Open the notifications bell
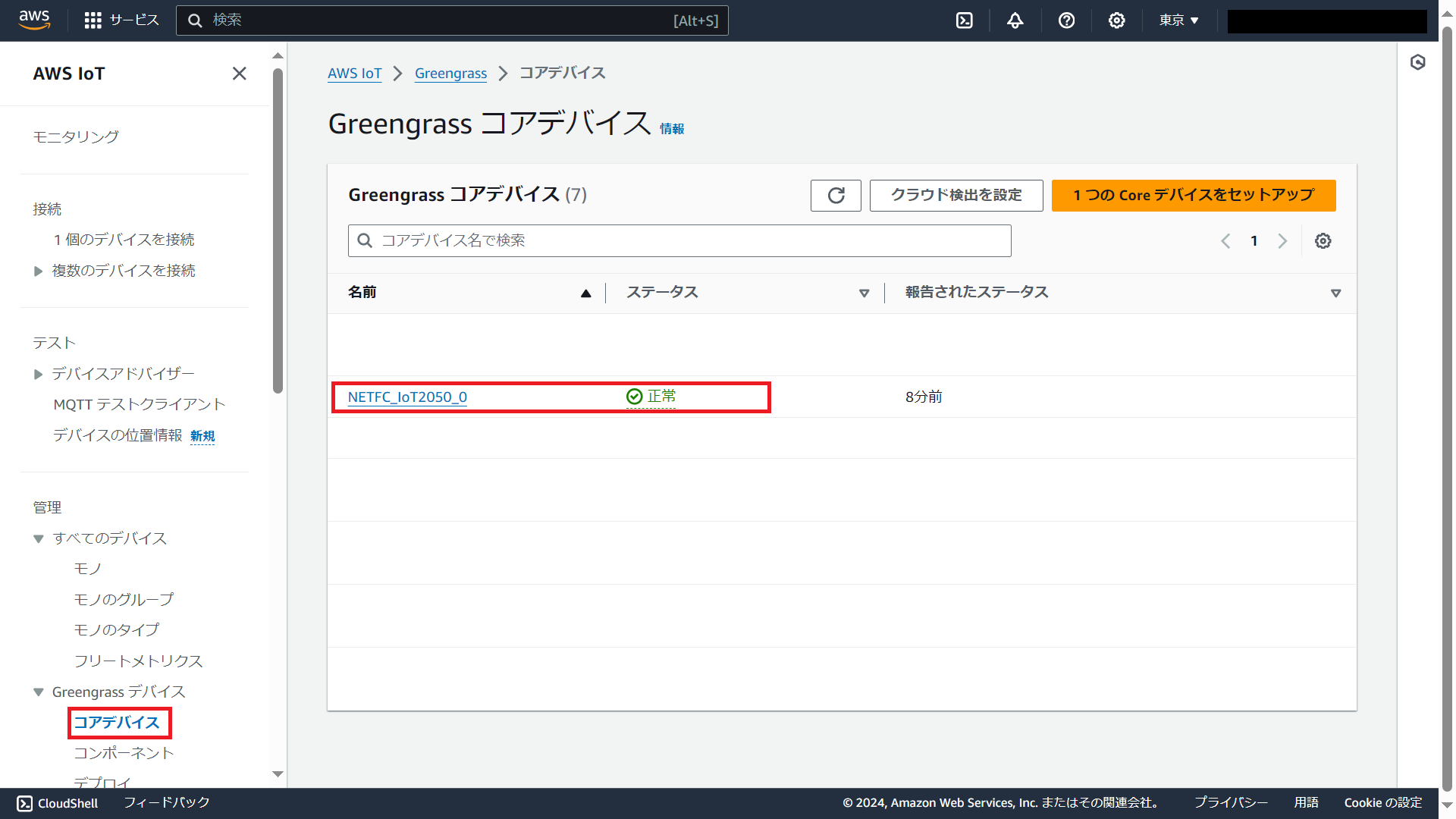The width and height of the screenshot is (1456, 819). pos(1015,20)
